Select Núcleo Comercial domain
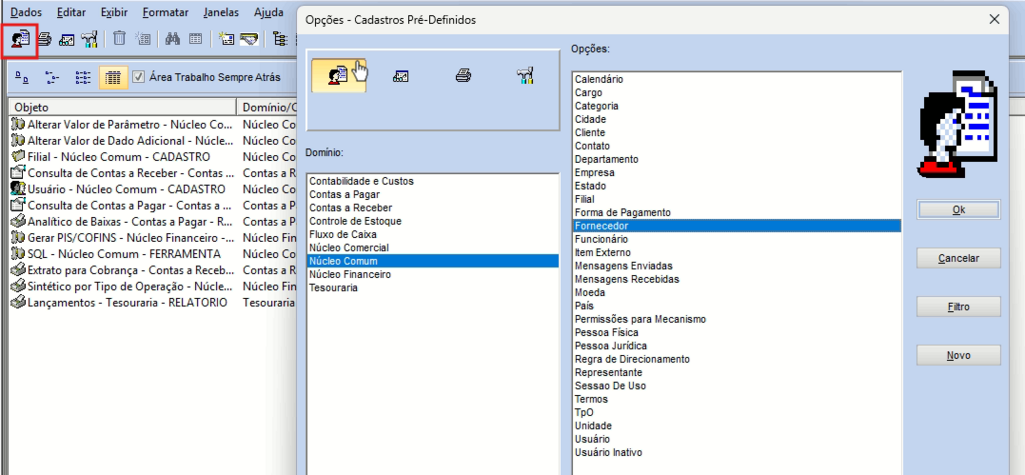 (x=433, y=248)
